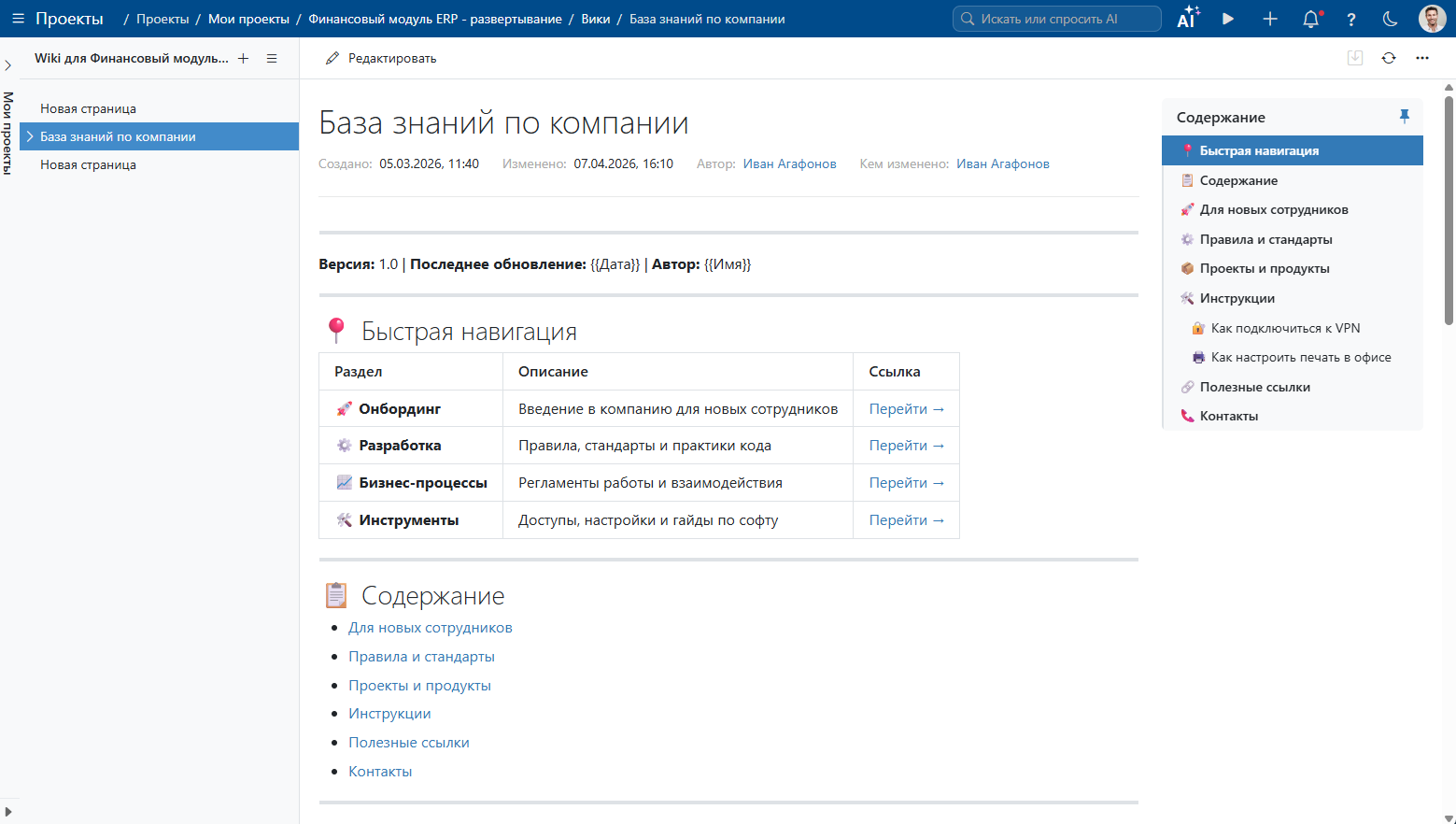Screen dimensions: 1456x824
Task: Open the notifications bell
Action: [x=1311, y=19]
